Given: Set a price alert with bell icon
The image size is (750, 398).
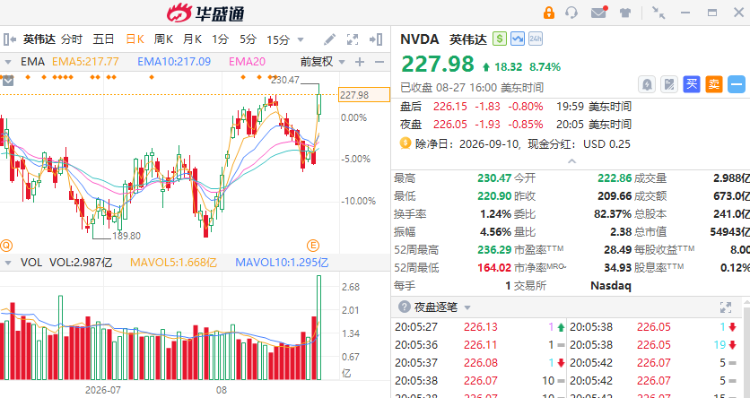Looking at the screenshot, I should (647, 85).
